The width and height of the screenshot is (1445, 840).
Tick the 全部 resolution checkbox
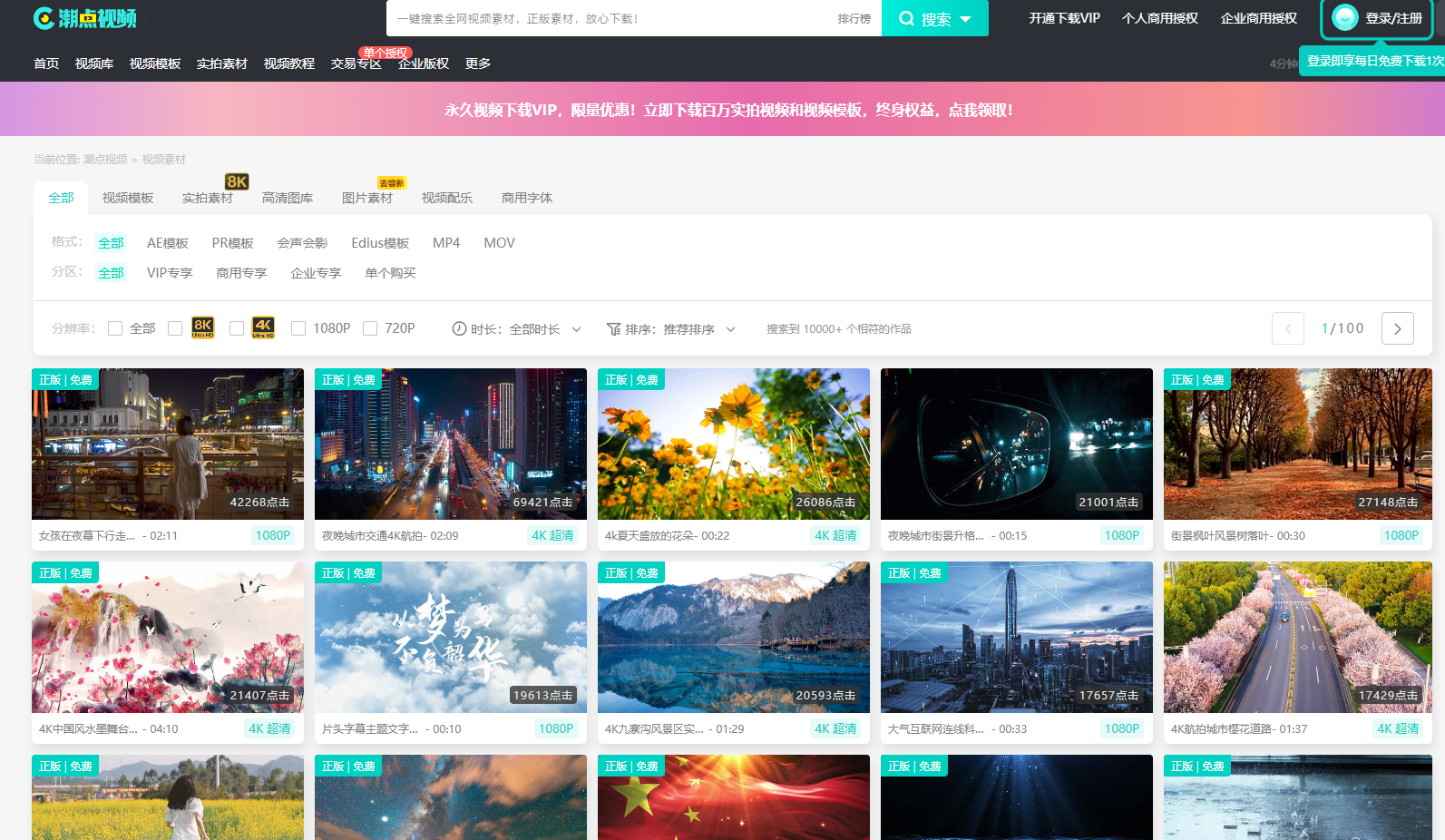pyautogui.click(x=115, y=328)
